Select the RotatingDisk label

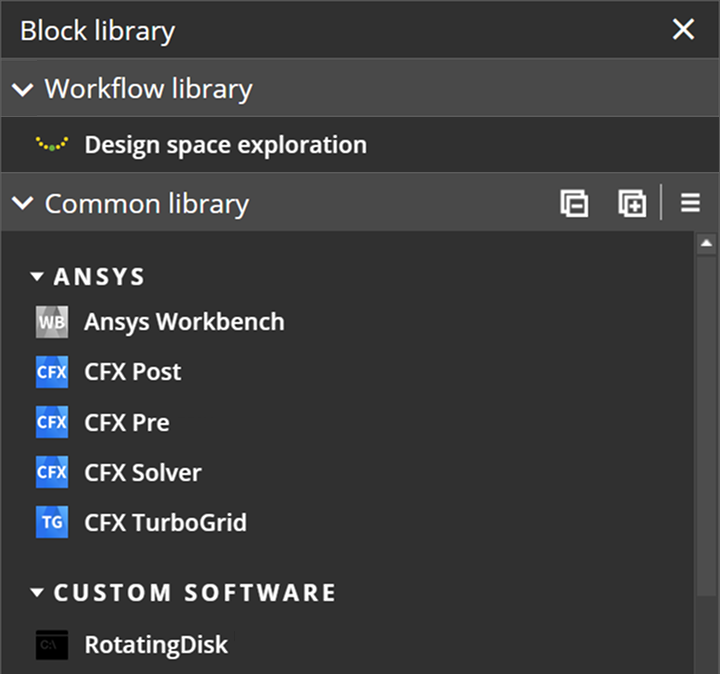156,645
